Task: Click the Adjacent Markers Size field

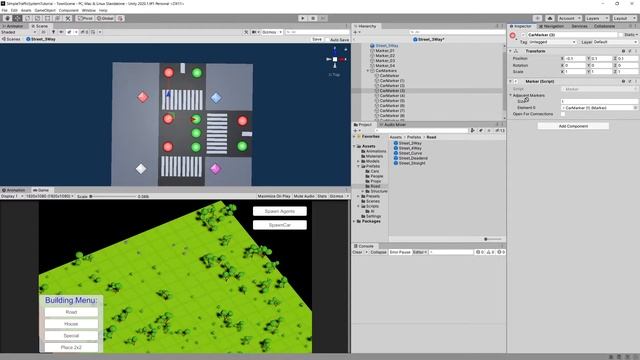Action: [x=599, y=101]
